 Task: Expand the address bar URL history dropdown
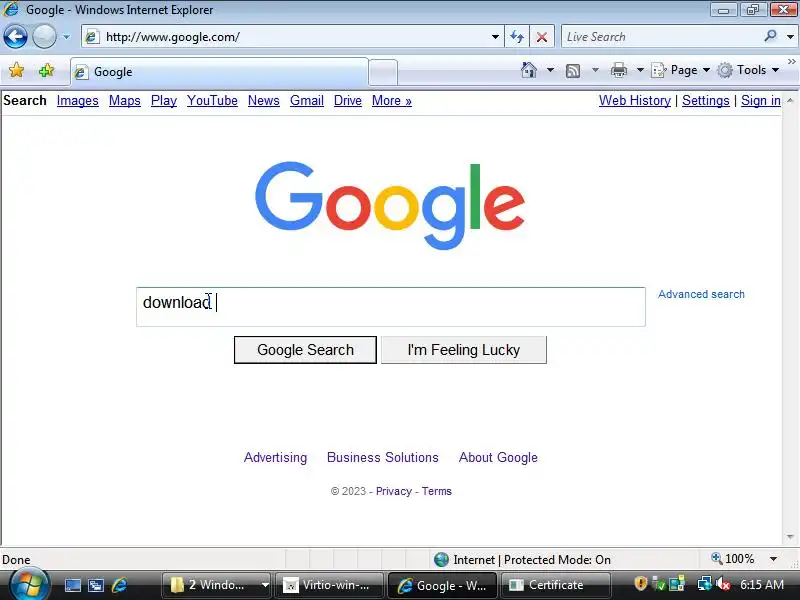click(495, 37)
